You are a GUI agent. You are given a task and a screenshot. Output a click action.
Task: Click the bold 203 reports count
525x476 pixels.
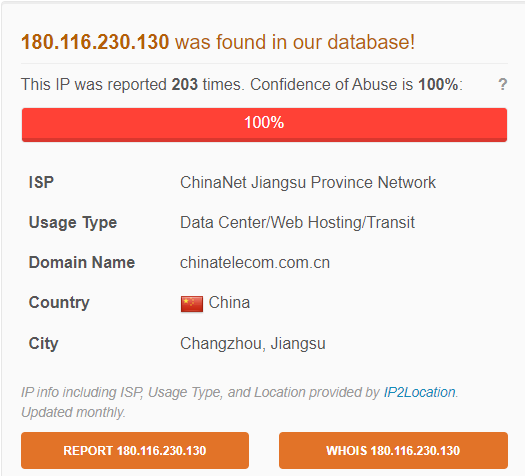pos(184,84)
